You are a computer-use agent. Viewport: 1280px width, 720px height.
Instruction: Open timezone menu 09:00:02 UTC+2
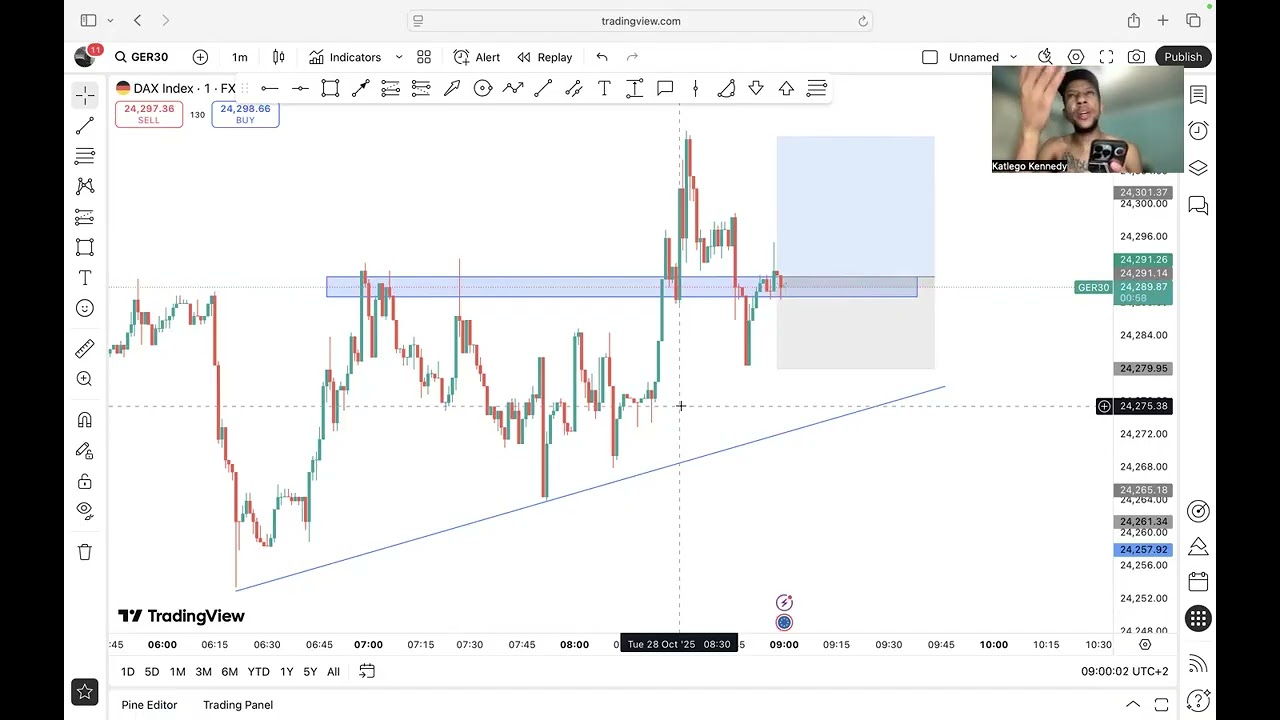pyautogui.click(x=1124, y=672)
